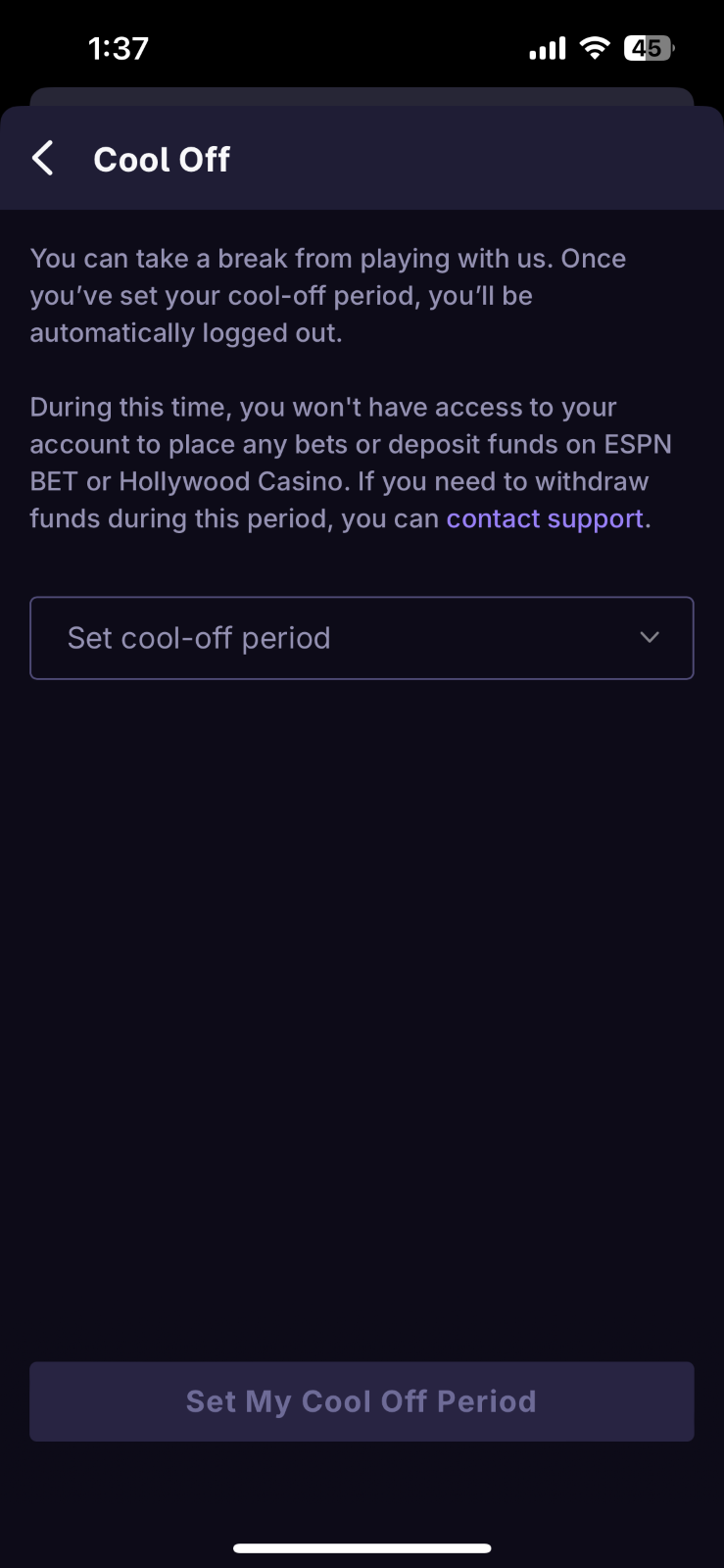The image size is (724, 1568).
Task: Expand the dropdown using its chevron arrow
Action: 649,638
